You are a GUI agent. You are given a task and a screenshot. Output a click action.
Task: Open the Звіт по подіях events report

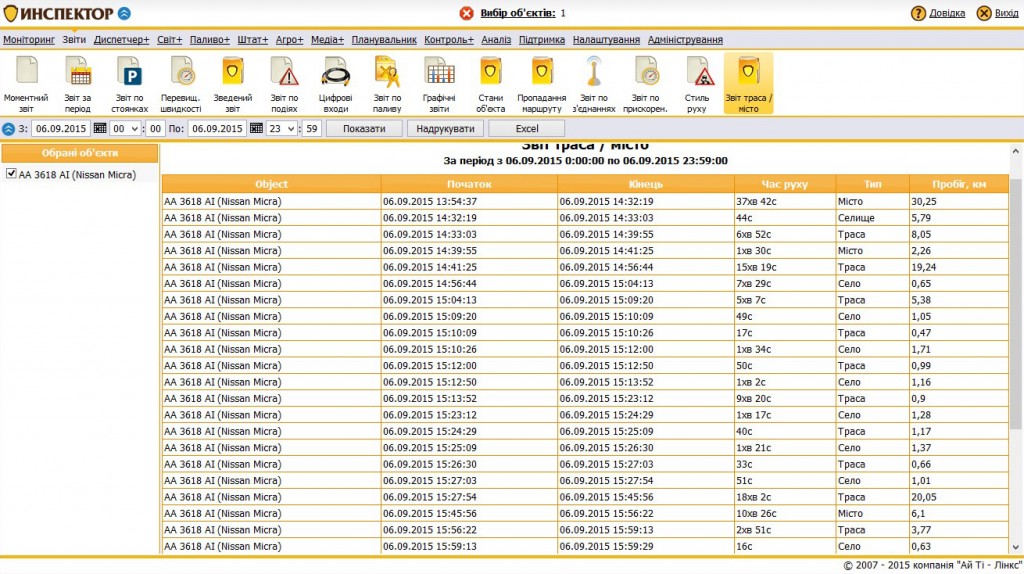(x=284, y=83)
